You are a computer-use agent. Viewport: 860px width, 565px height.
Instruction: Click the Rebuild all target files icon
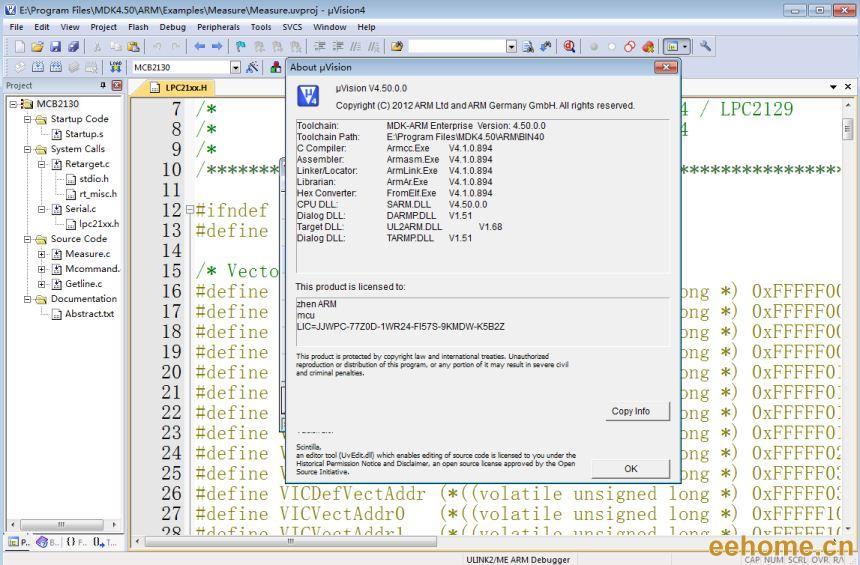[56, 67]
